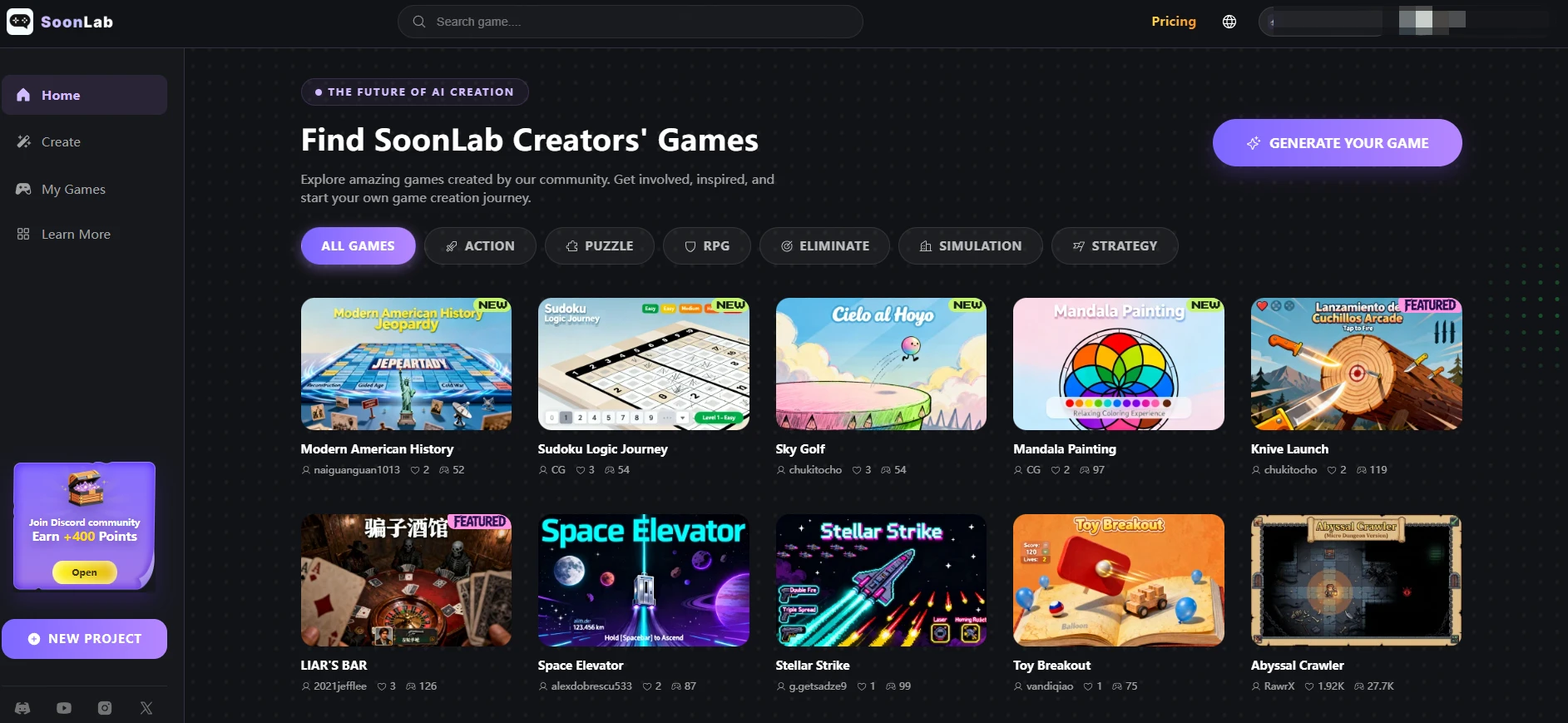Open My Games in the sidebar
Image resolution: width=1568 pixels, height=723 pixels.
pos(73,190)
